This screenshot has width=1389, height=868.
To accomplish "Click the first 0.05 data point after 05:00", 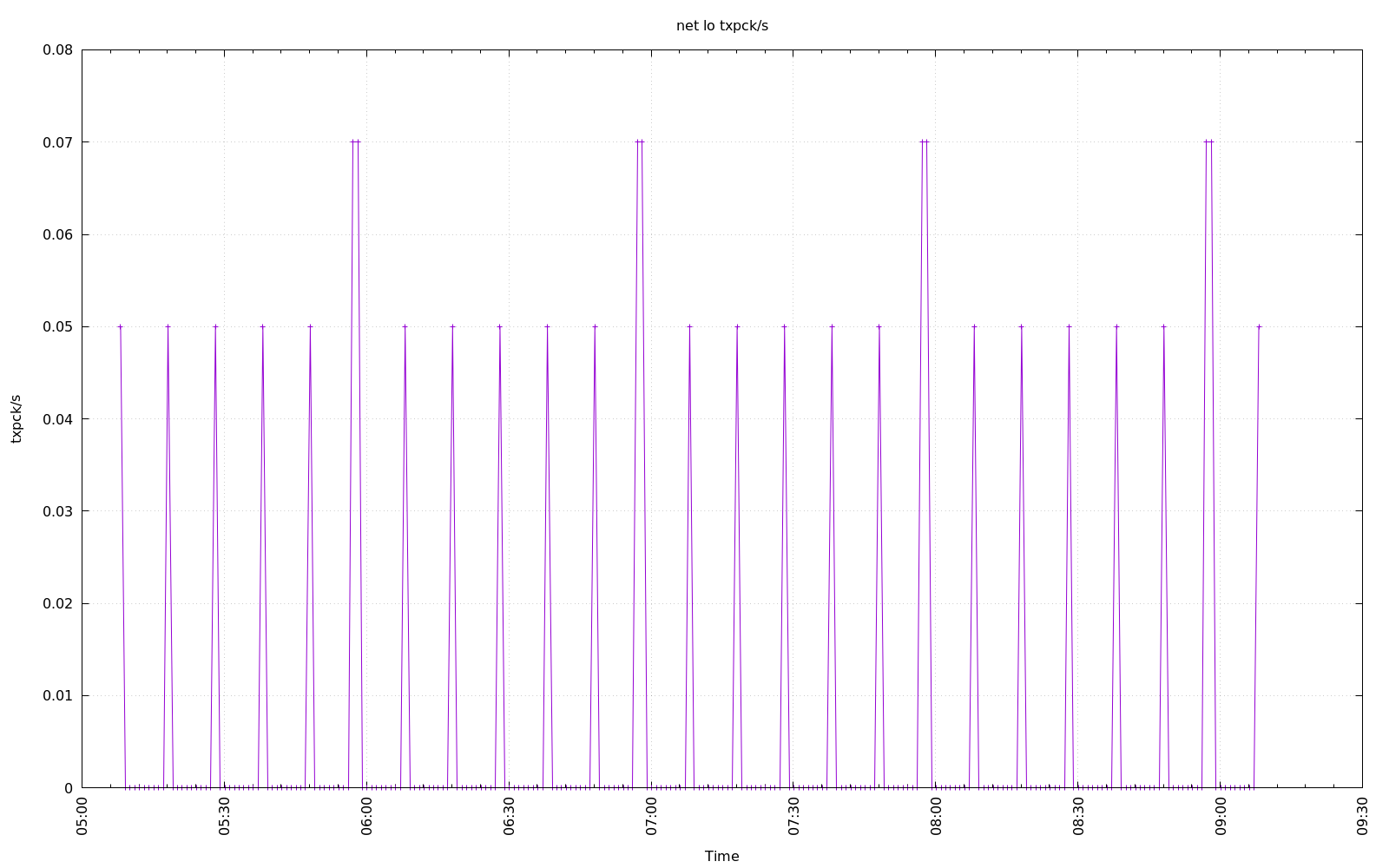I will coord(120,326).
